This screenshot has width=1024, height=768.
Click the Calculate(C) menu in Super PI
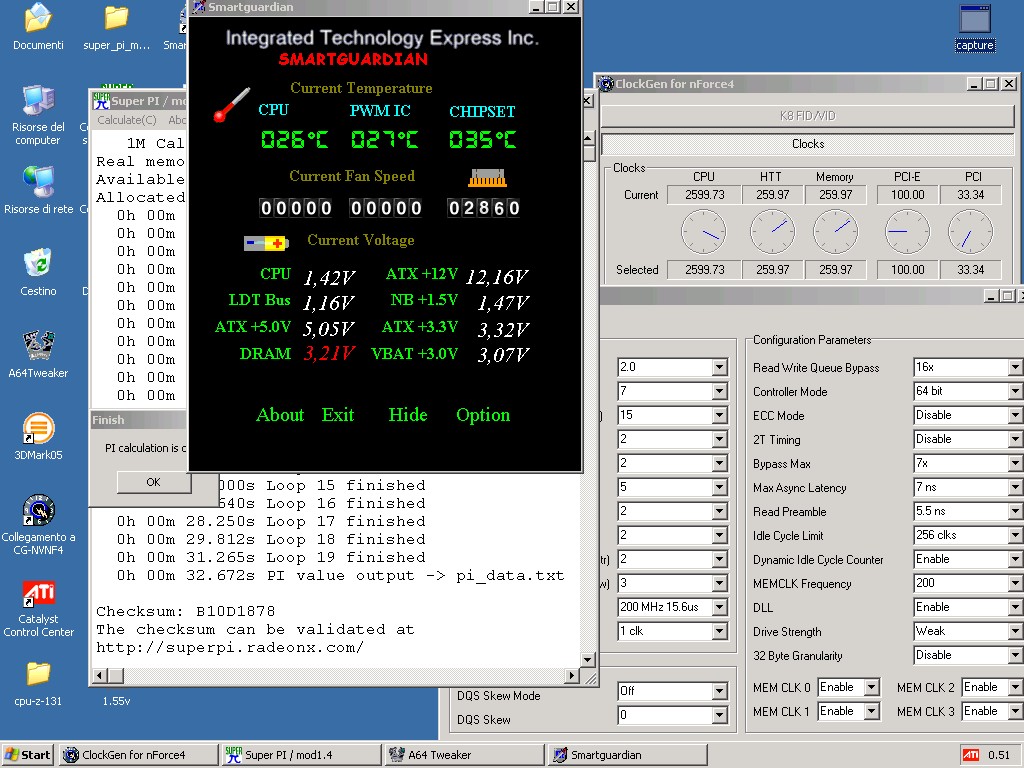click(x=126, y=120)
